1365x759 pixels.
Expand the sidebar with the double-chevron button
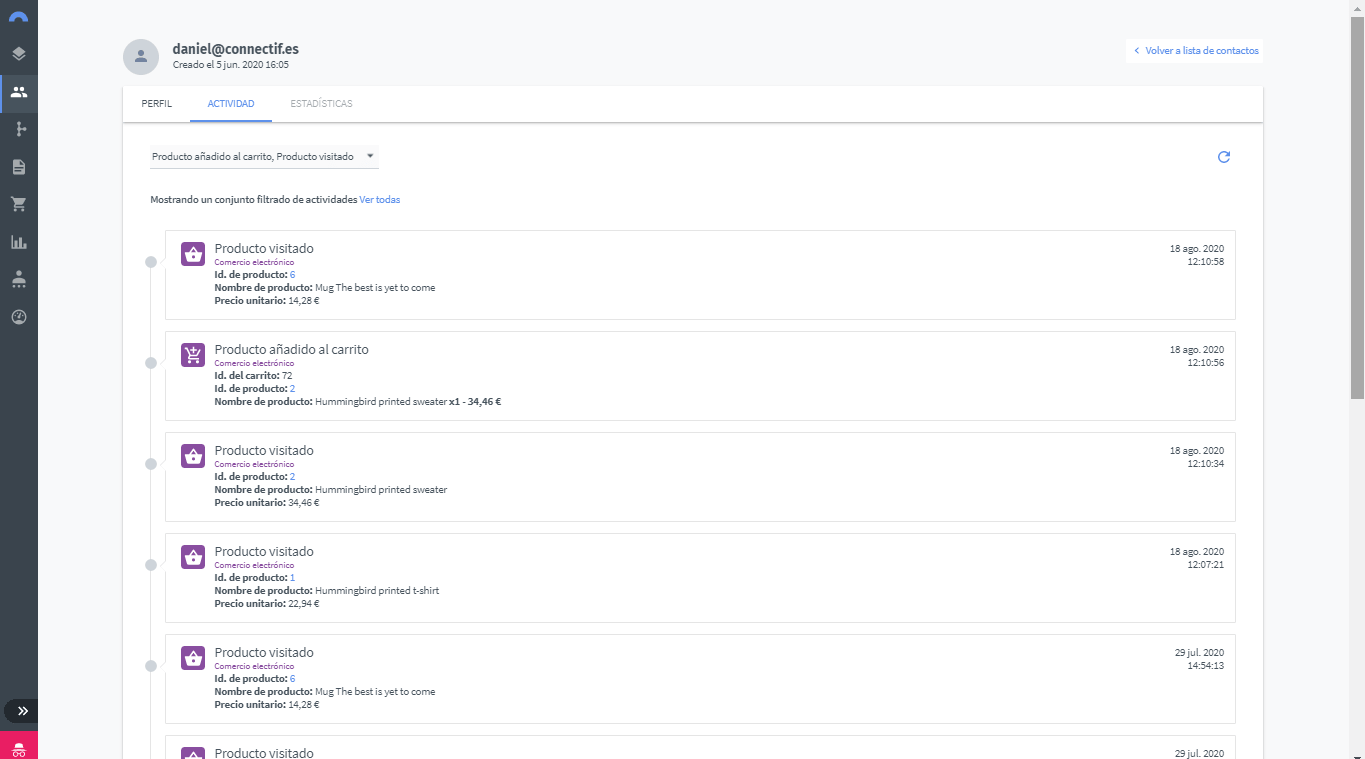21,711
